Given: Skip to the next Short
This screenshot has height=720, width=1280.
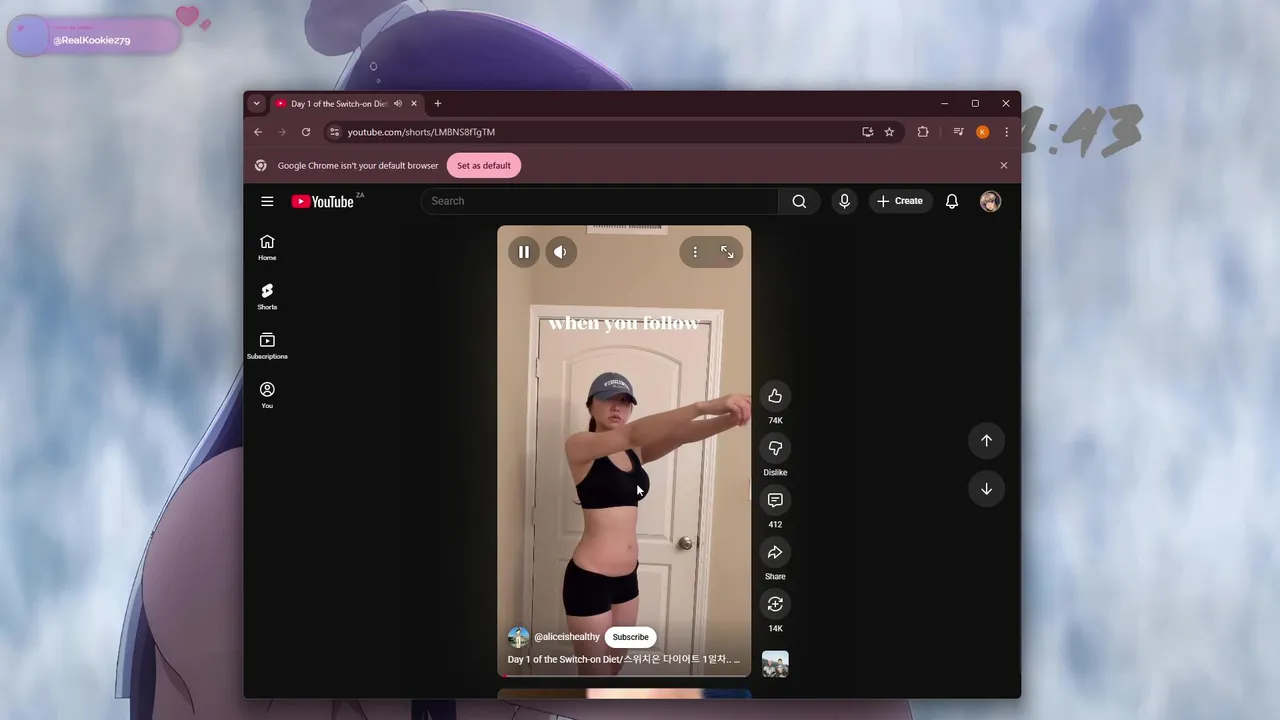Looking at the screenshot, I should tap(986, 489).
